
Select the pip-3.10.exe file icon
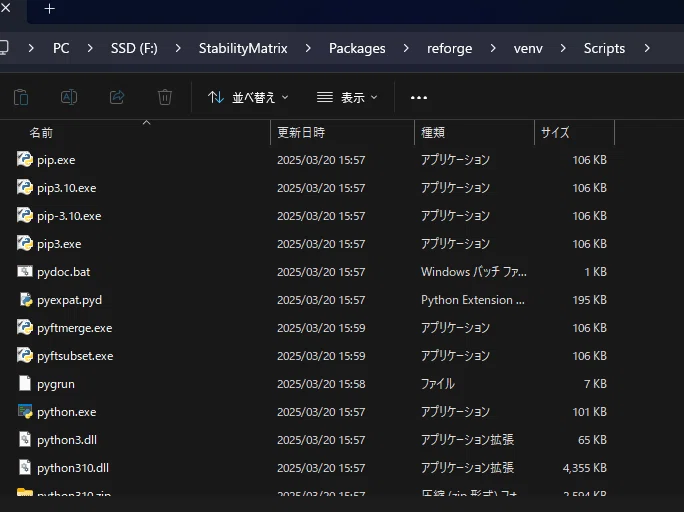(25, 215)
